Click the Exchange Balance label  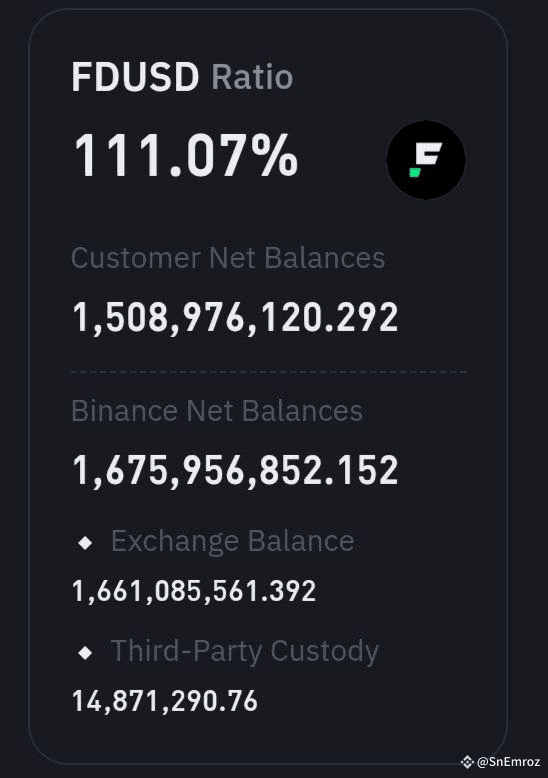tap(232, 541)
